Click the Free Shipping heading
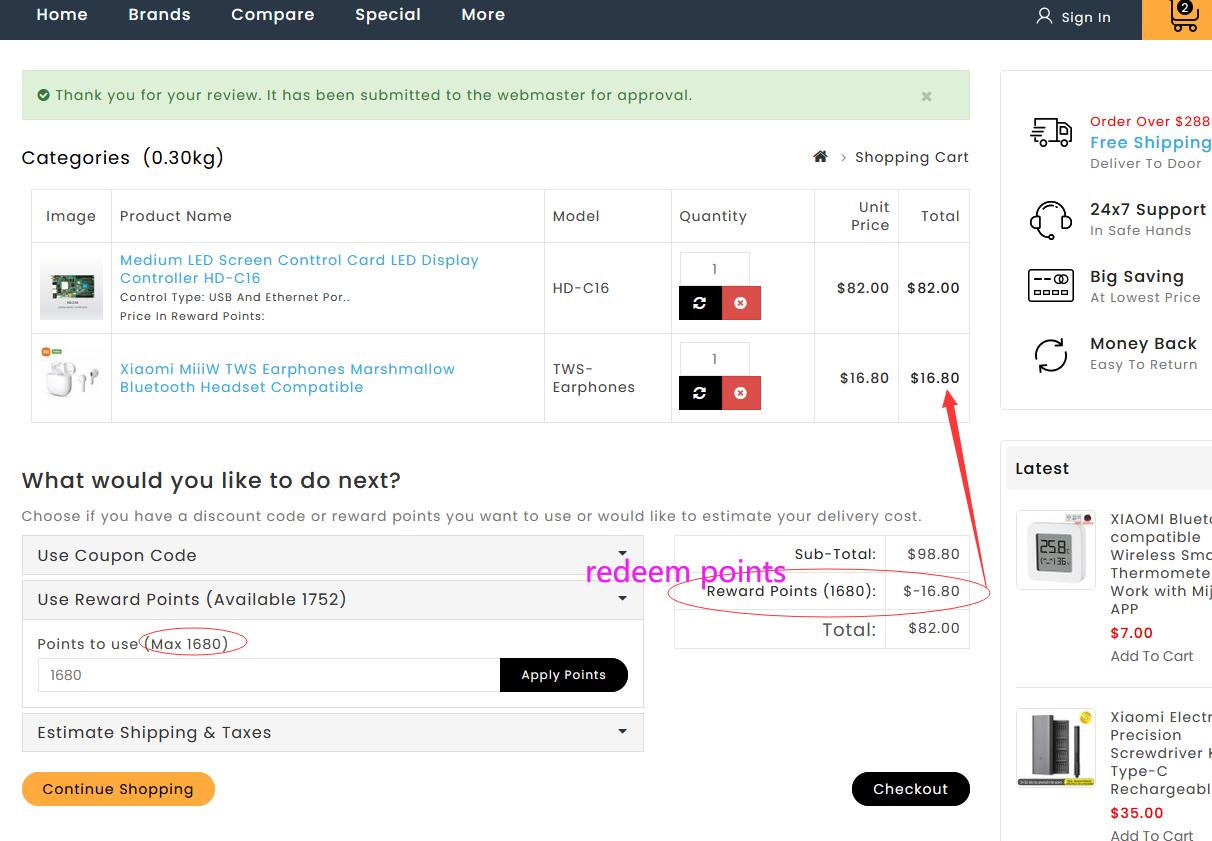This screenshot has height=841, width=1212. (x=1151, y=142)
